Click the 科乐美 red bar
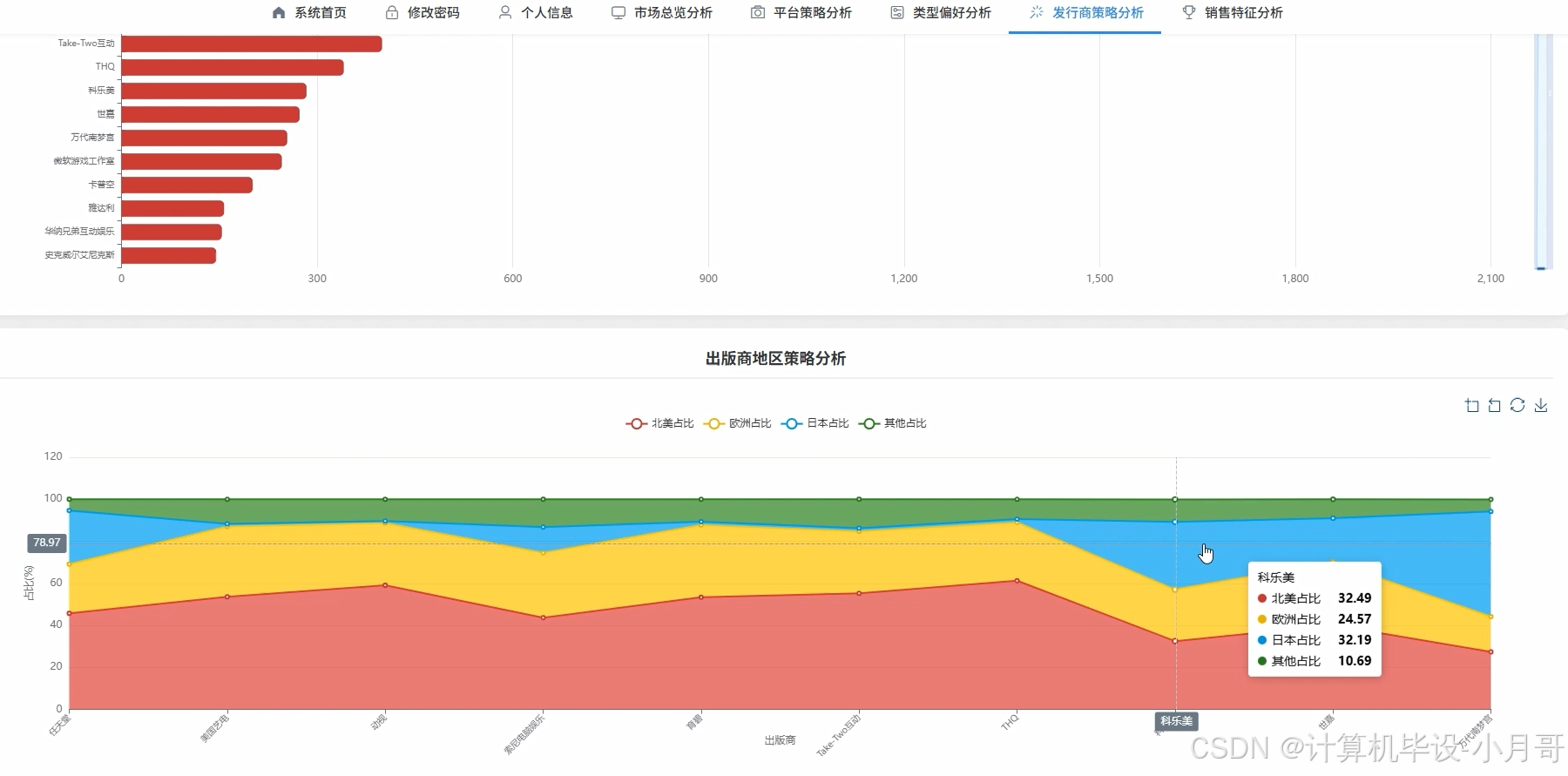 coord(214,91)
